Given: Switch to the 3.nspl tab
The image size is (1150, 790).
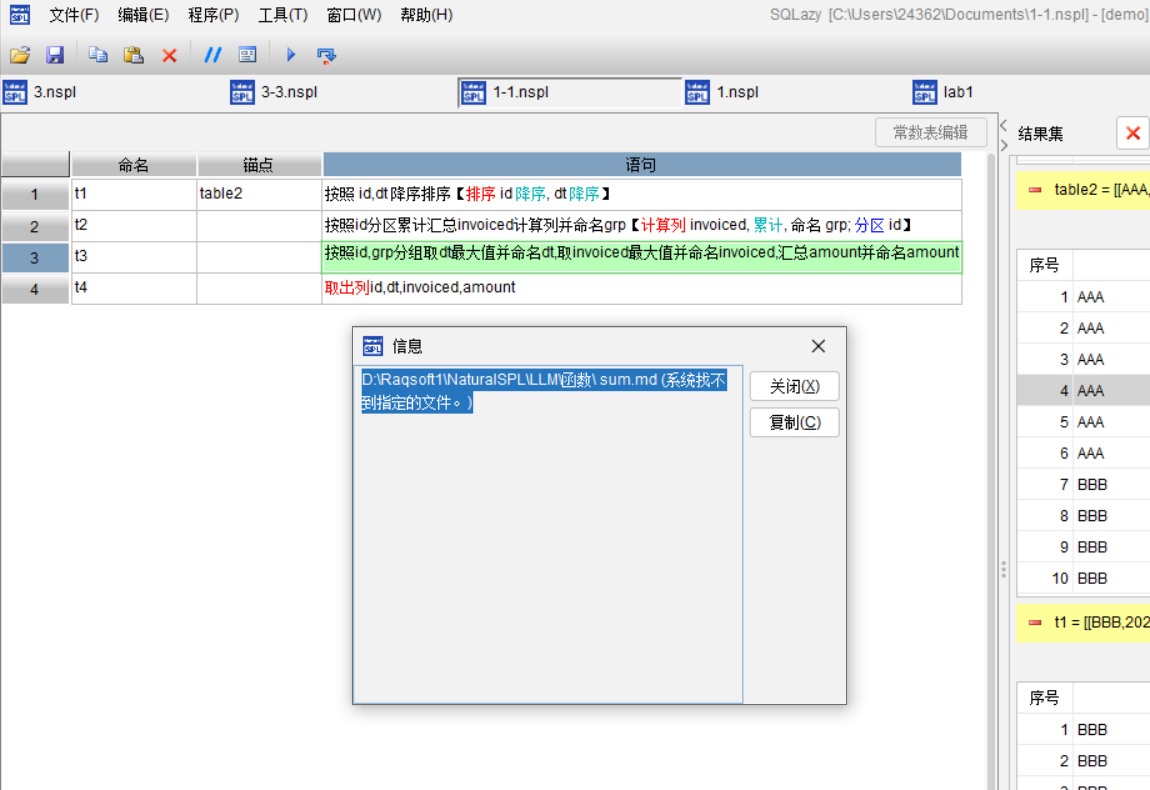Looking at the screenshot, I should tap(114, 92).
